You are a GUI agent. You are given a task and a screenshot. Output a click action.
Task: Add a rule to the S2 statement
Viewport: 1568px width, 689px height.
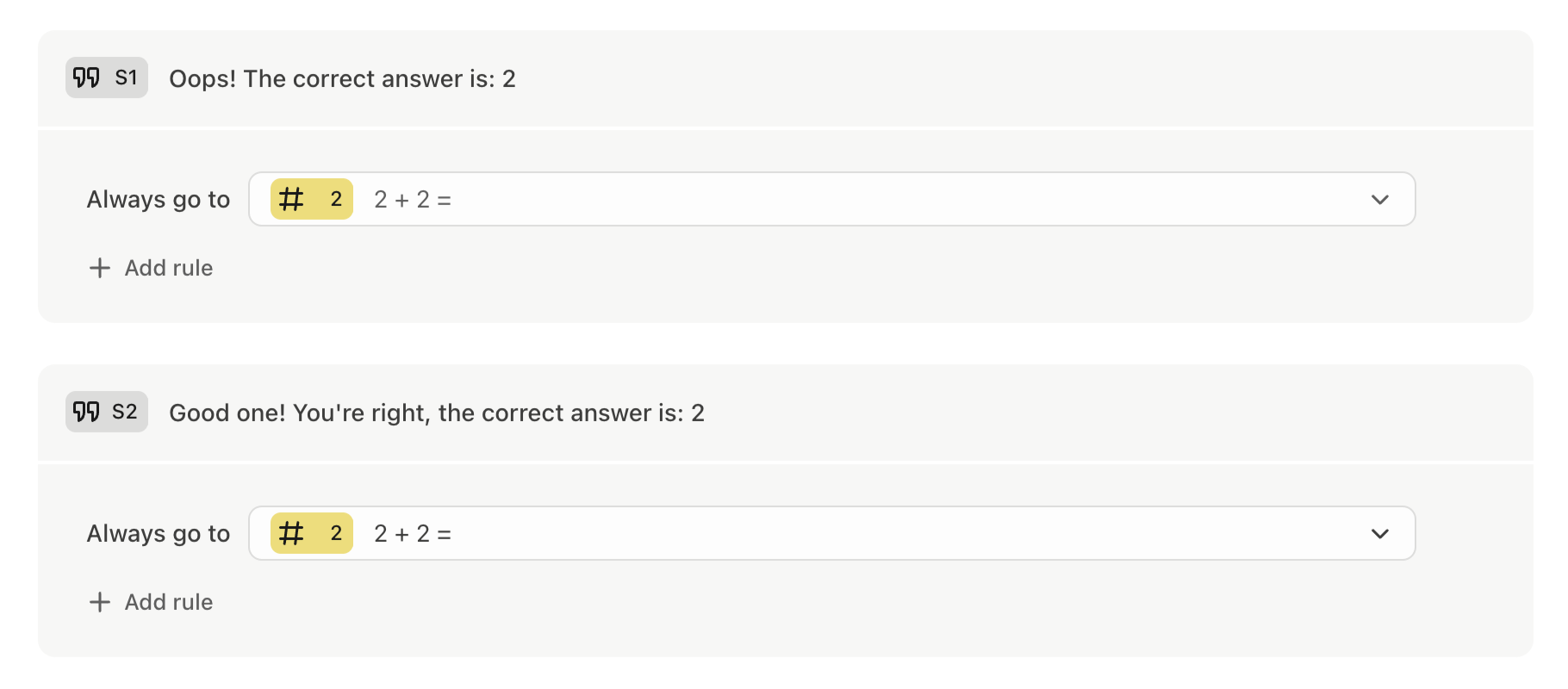click(168, 602)
